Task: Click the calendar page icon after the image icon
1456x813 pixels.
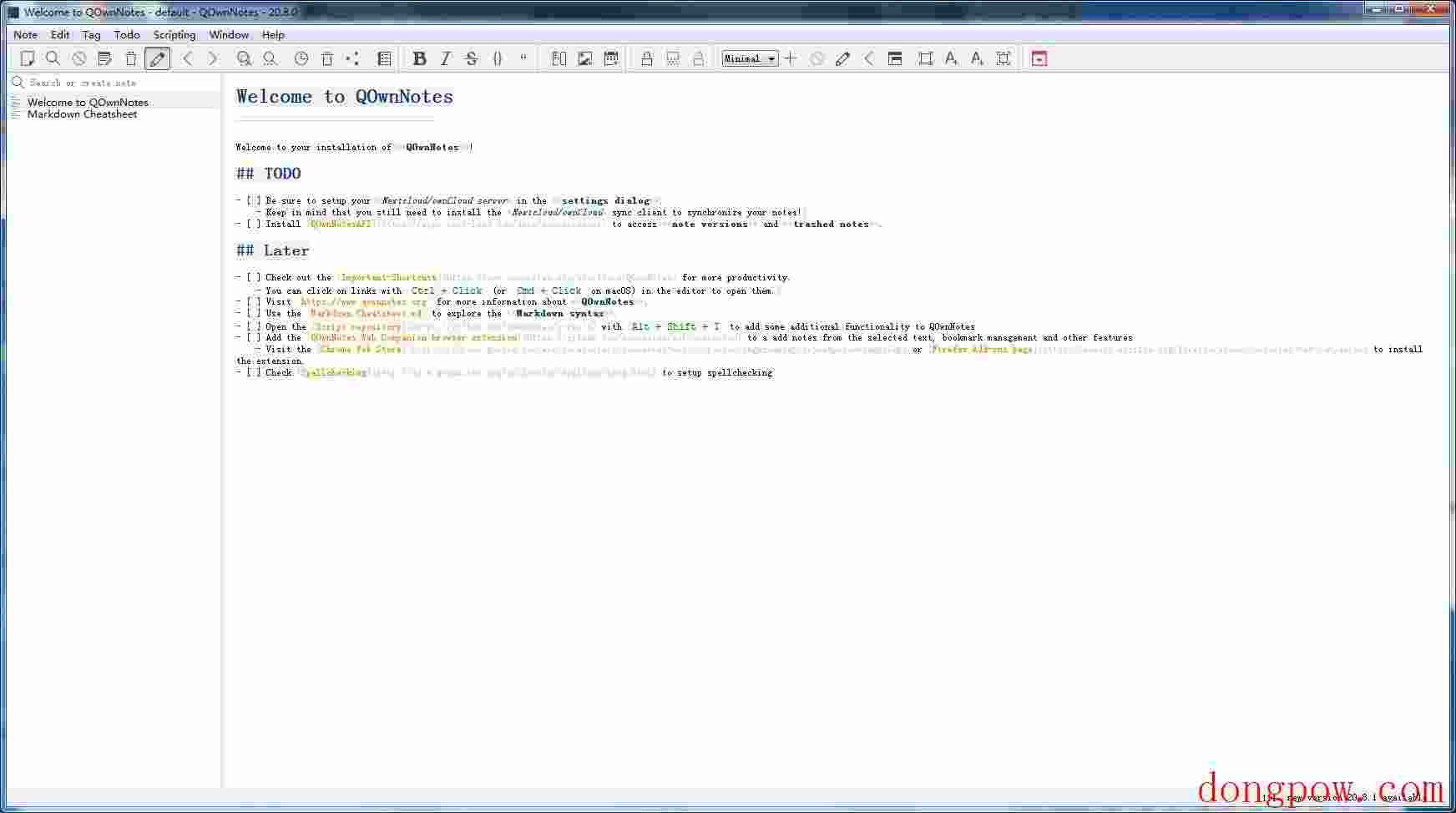Action: [611, 58]
